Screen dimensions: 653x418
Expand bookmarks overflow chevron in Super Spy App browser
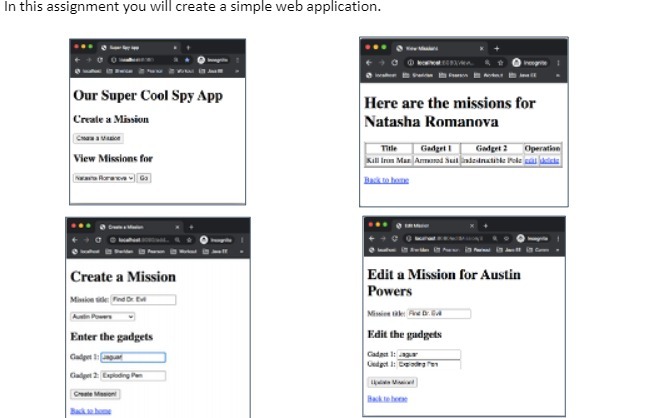click(237, 71)
